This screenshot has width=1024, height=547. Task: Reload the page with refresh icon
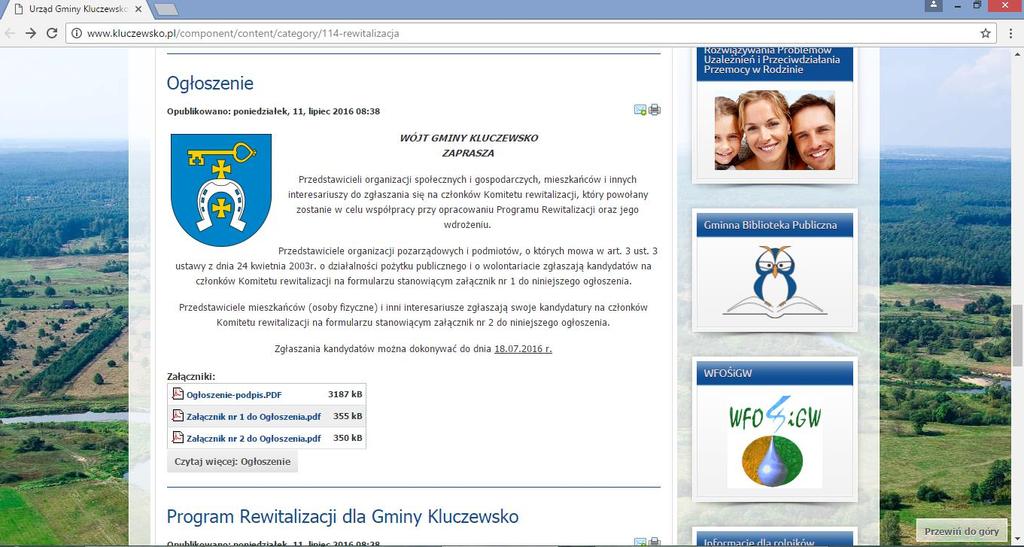[x=52, y=33]
